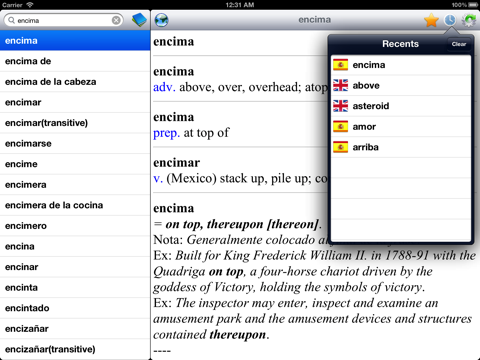Select recent word 'encima' in Recents
480x360 pixels.
[401, 65]
